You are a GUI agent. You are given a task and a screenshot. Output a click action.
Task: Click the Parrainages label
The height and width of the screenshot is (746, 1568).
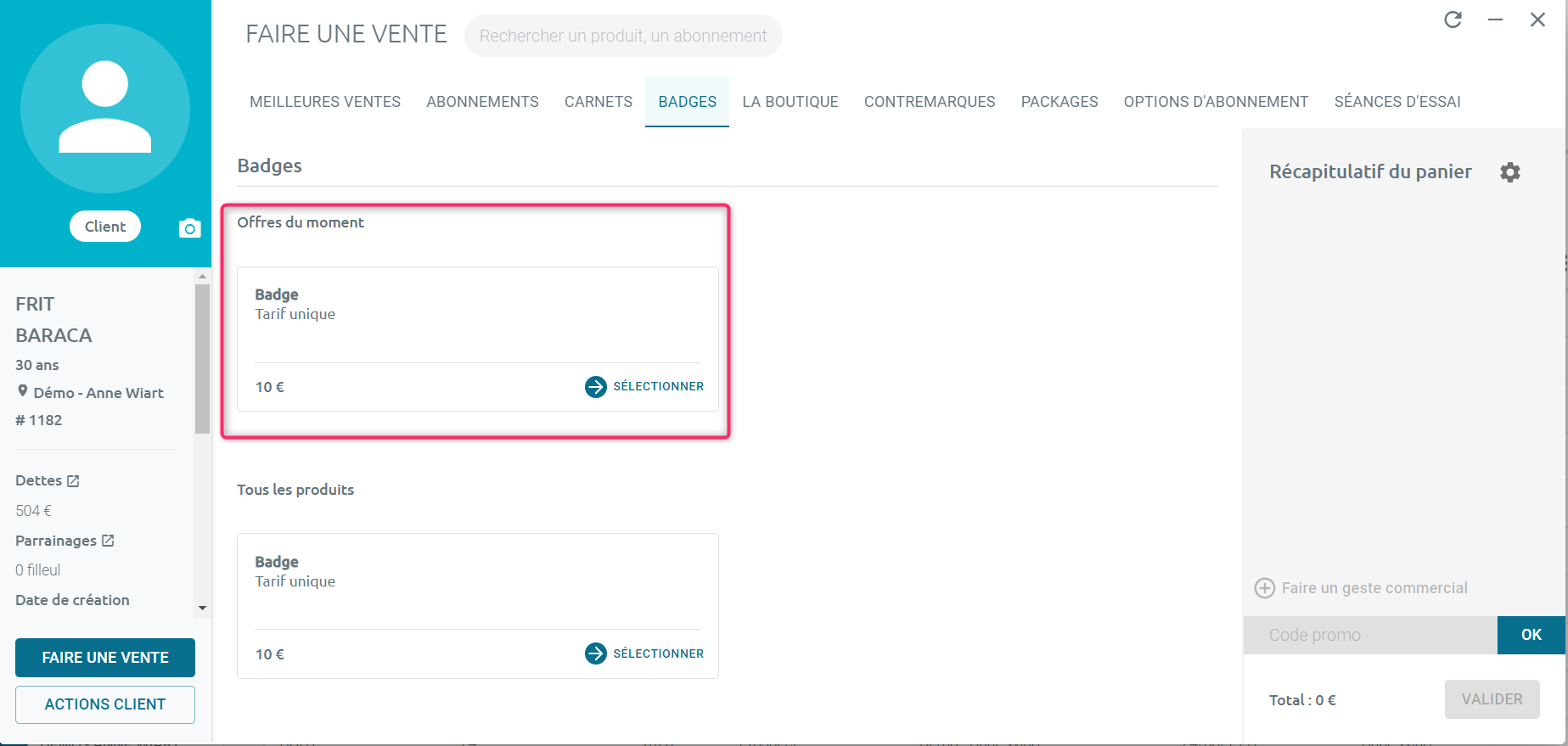coord(56,541)
